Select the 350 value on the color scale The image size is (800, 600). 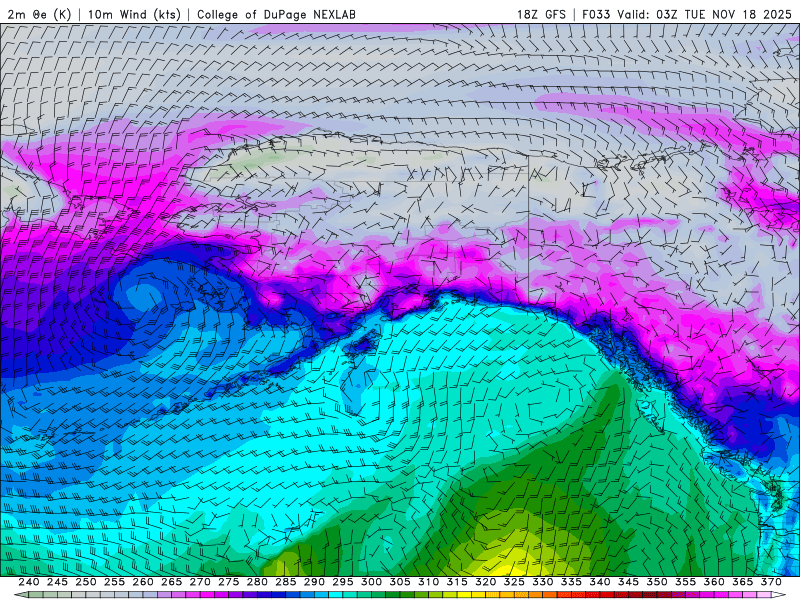click(x=657, y=582)
